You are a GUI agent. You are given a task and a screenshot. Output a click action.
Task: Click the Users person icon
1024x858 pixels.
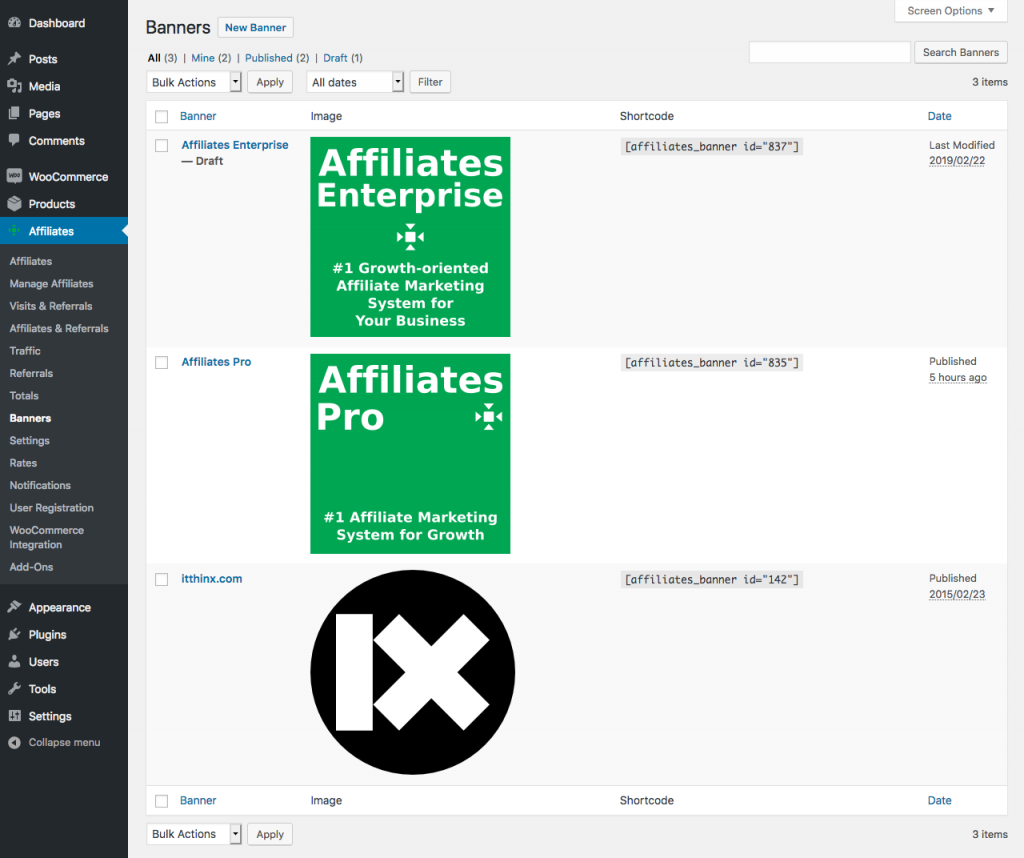click(14, 661)
